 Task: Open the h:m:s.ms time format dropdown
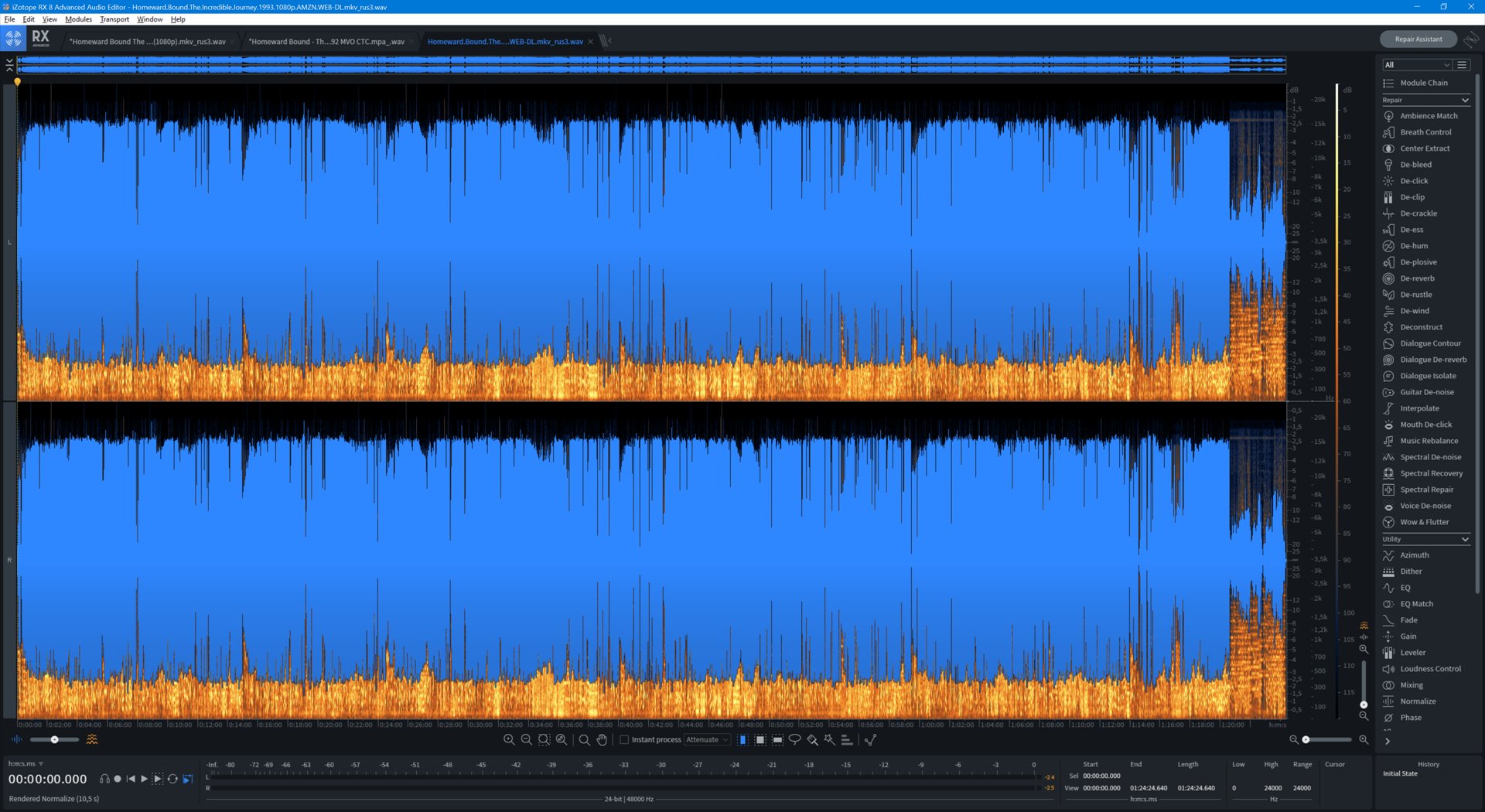26,764
